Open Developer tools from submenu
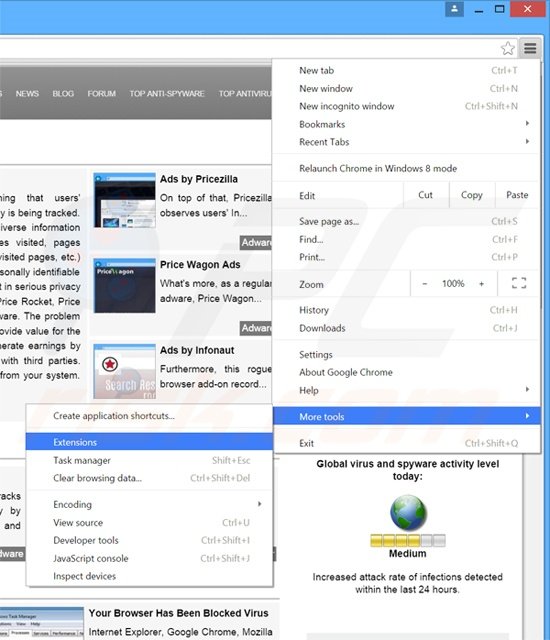Image resolution: width=550 pixels, height=640 pixels. tap(149, 540)
